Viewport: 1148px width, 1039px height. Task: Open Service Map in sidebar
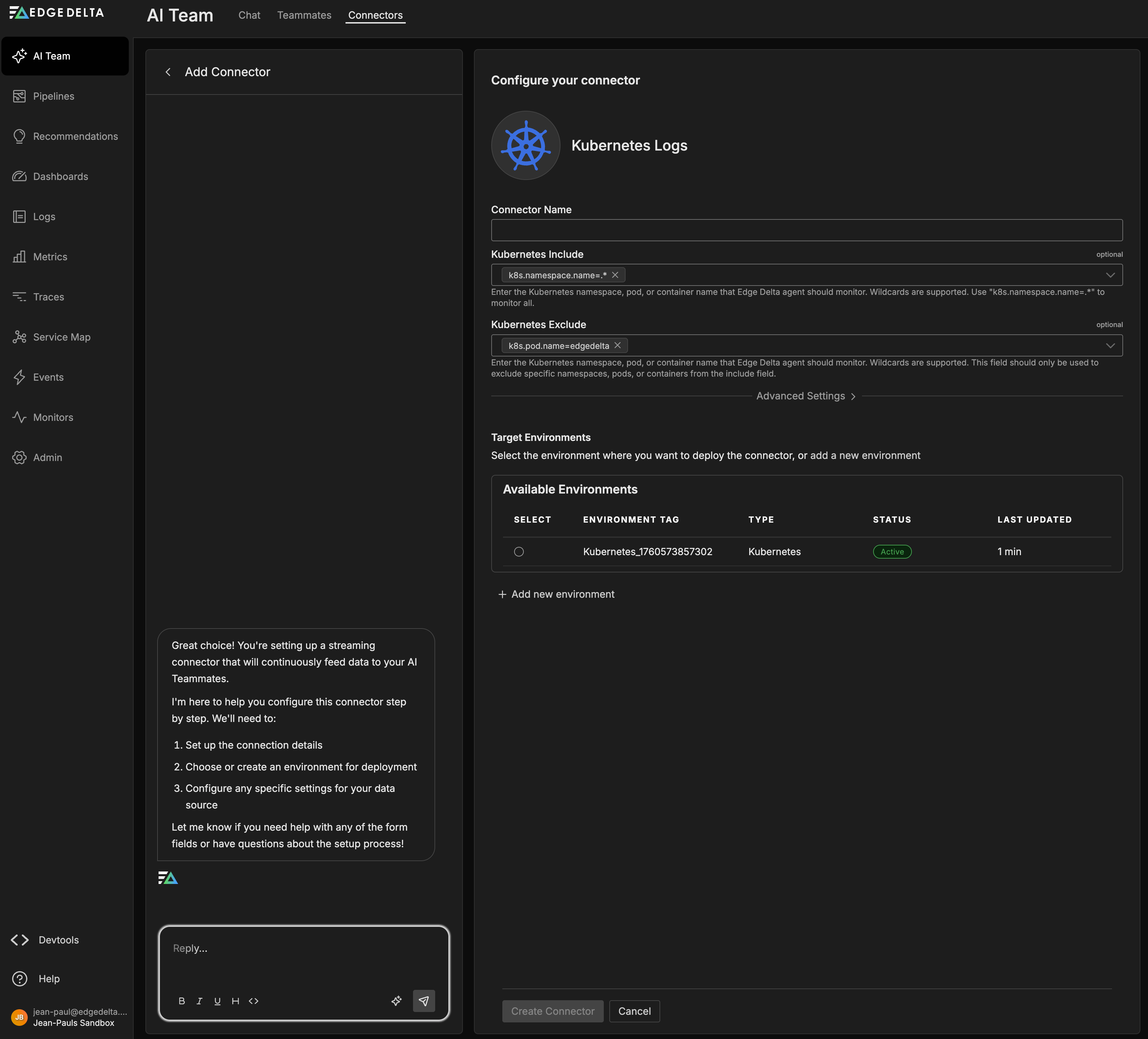tap(62, 337)
